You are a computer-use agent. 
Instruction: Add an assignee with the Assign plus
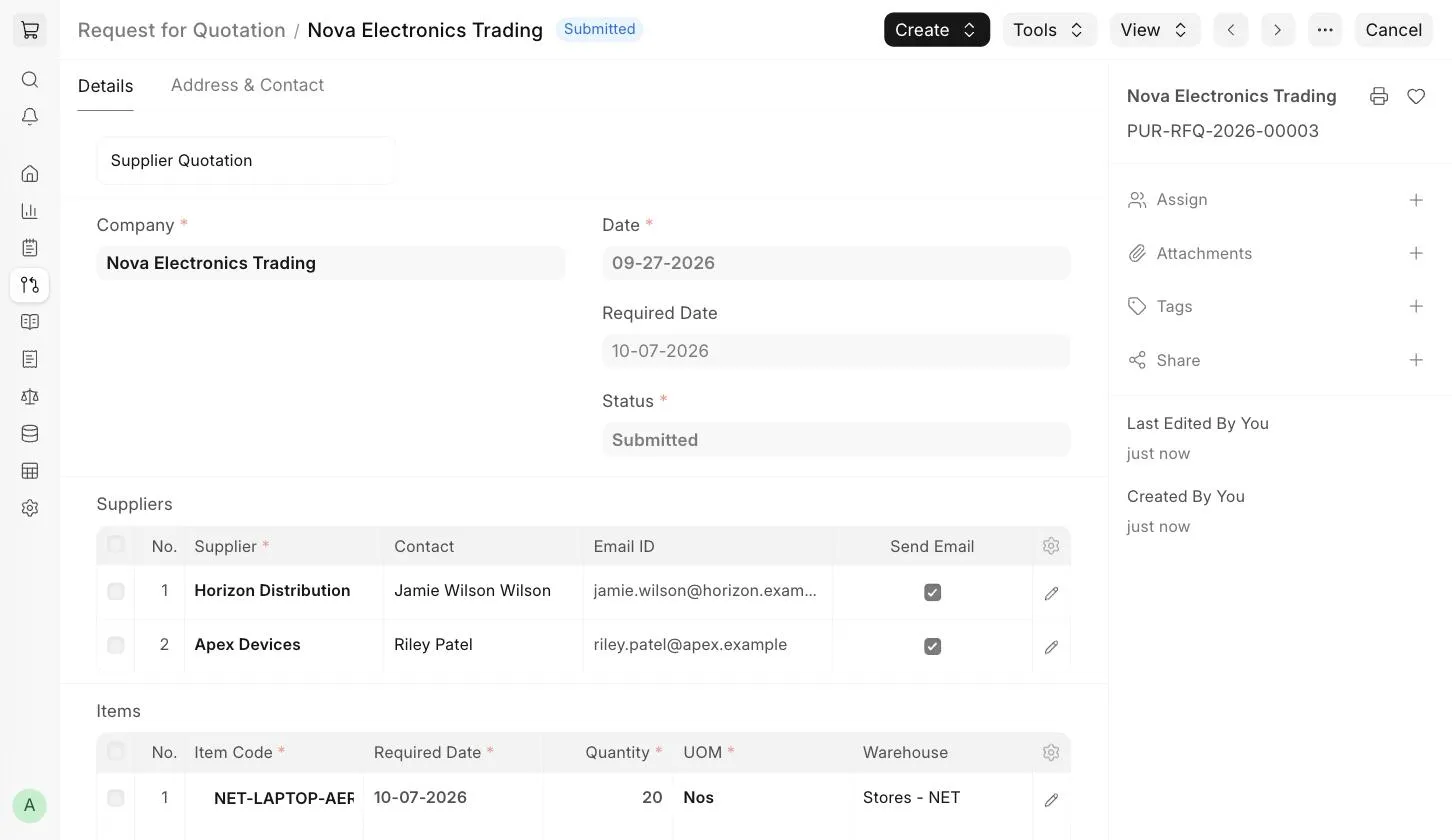tap(1416, 200)
